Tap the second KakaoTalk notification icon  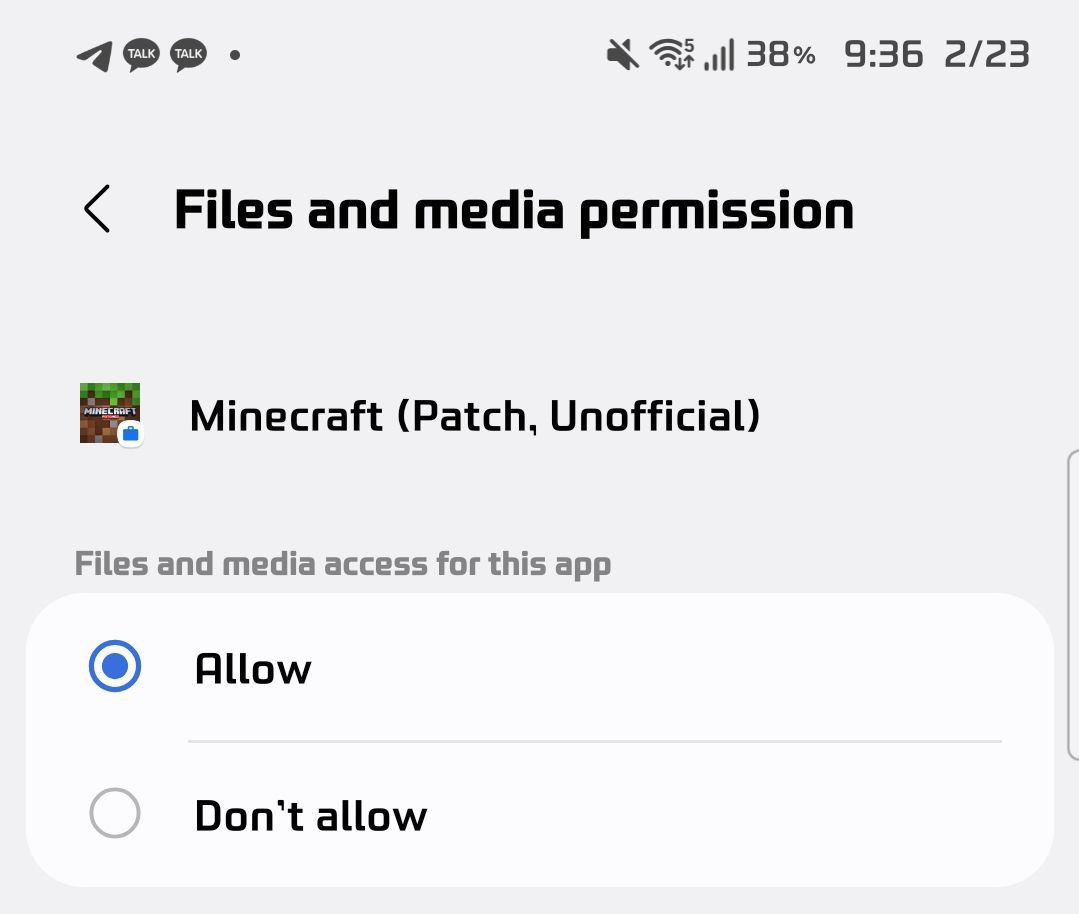pyautogui.click(x=188, y=55)
